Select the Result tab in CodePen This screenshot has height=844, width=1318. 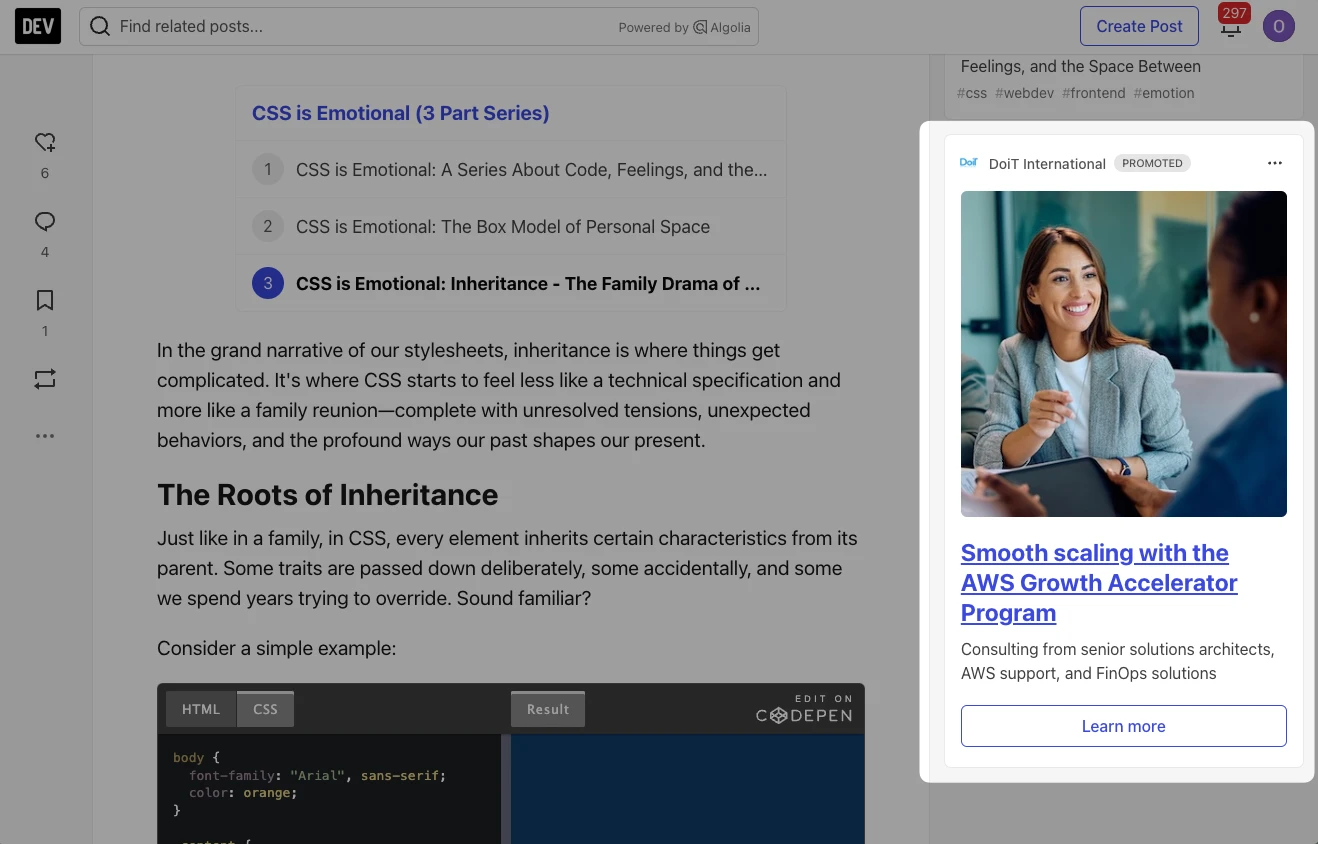pos(548,709)
